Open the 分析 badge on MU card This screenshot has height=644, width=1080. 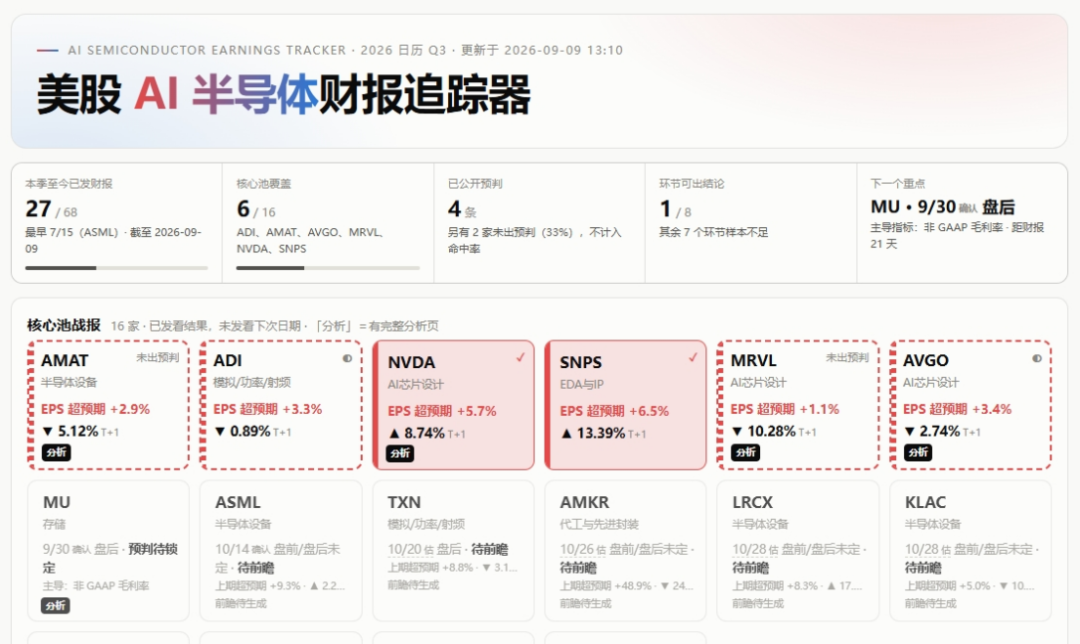[x=55, y=605]
